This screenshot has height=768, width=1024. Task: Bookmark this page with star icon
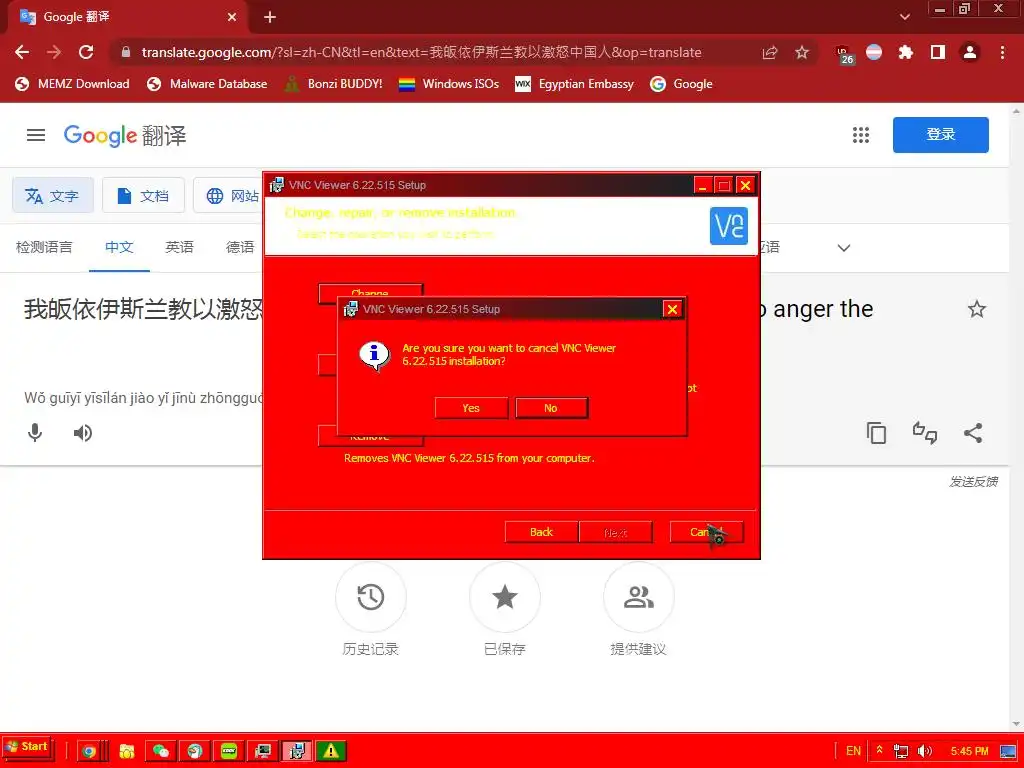[x=802, y=52]
